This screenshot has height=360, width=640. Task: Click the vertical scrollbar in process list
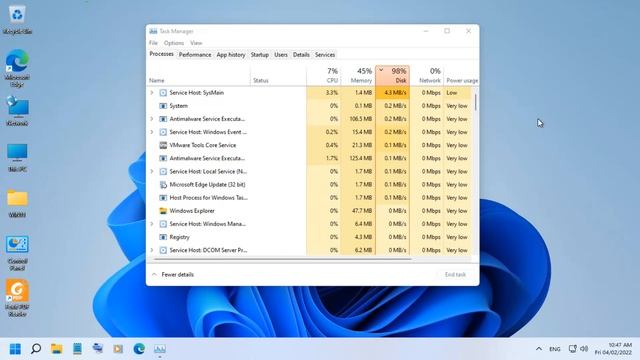476,102
